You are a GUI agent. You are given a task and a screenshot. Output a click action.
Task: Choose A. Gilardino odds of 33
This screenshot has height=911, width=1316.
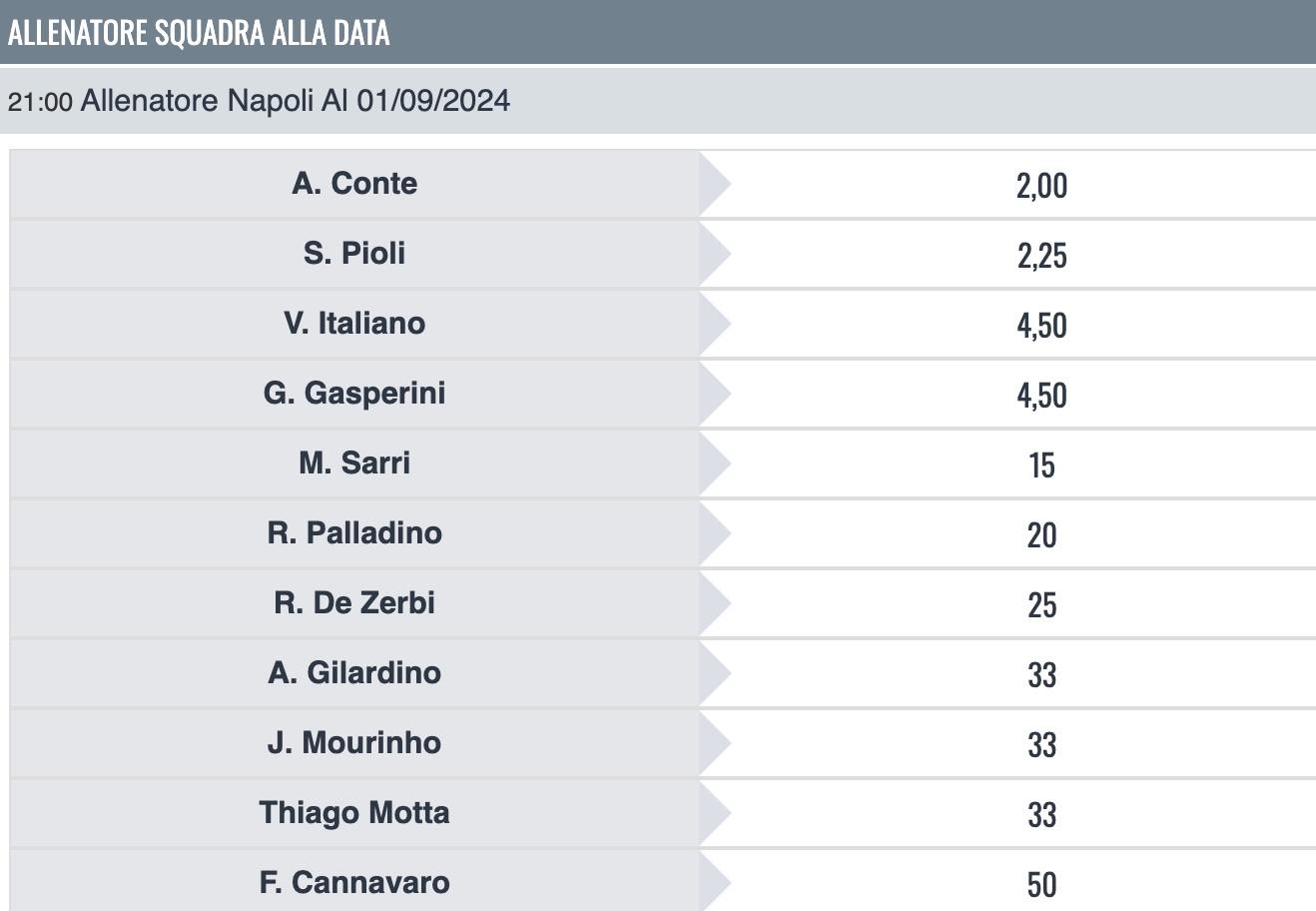pyautogui.click(x=1041, y=674)
